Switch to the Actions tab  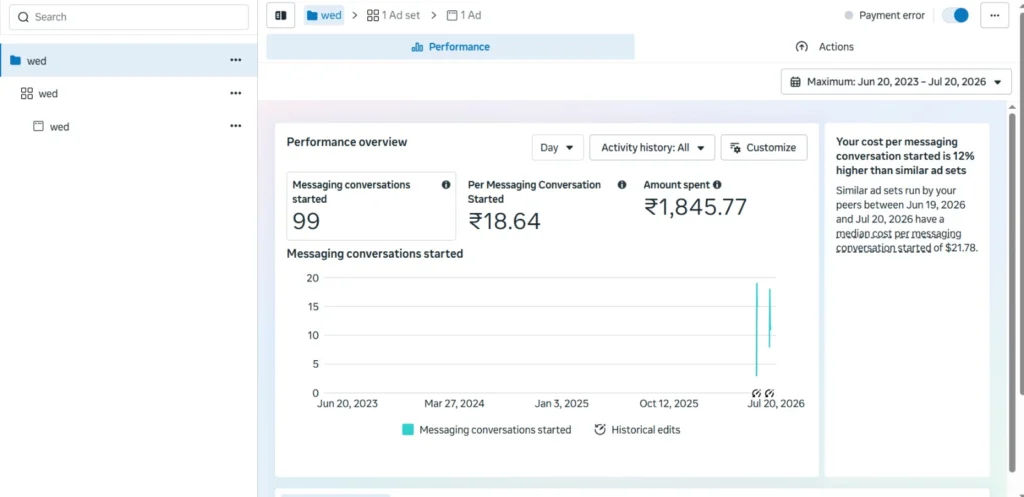824,47
